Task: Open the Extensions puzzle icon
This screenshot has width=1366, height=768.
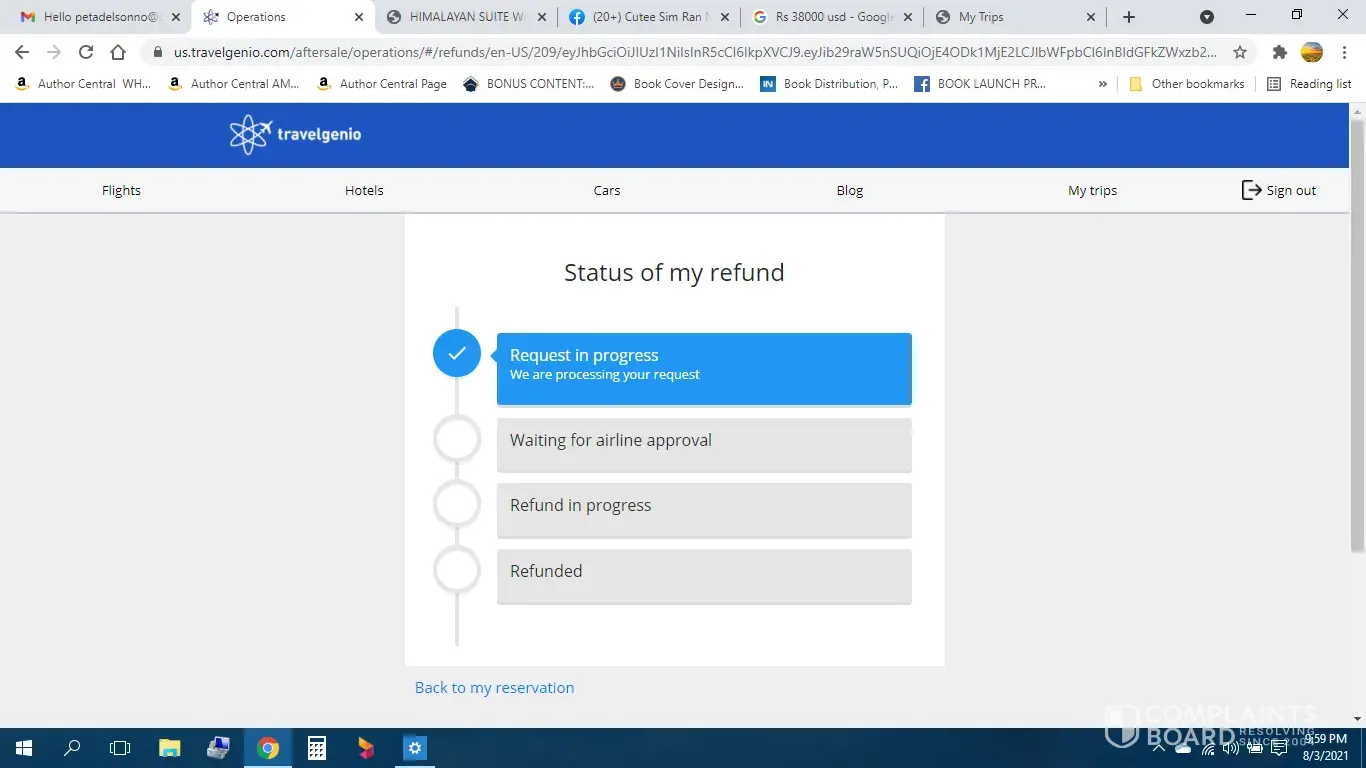Action: point(1279,52)
